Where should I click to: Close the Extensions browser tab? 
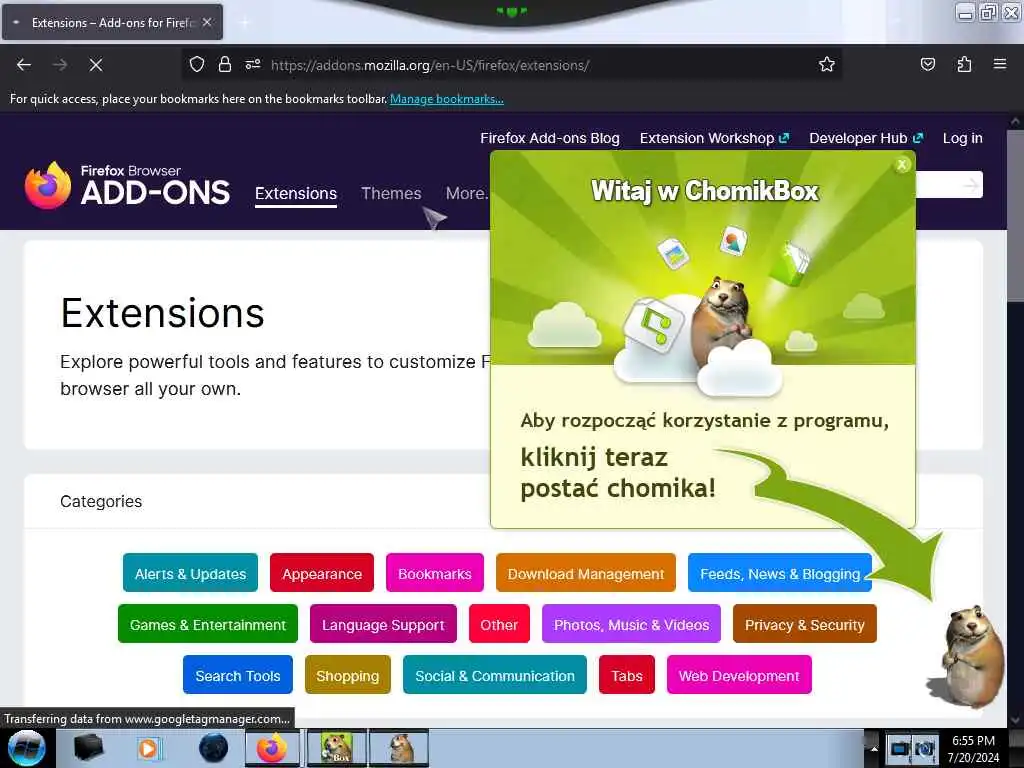pos(207,22)
